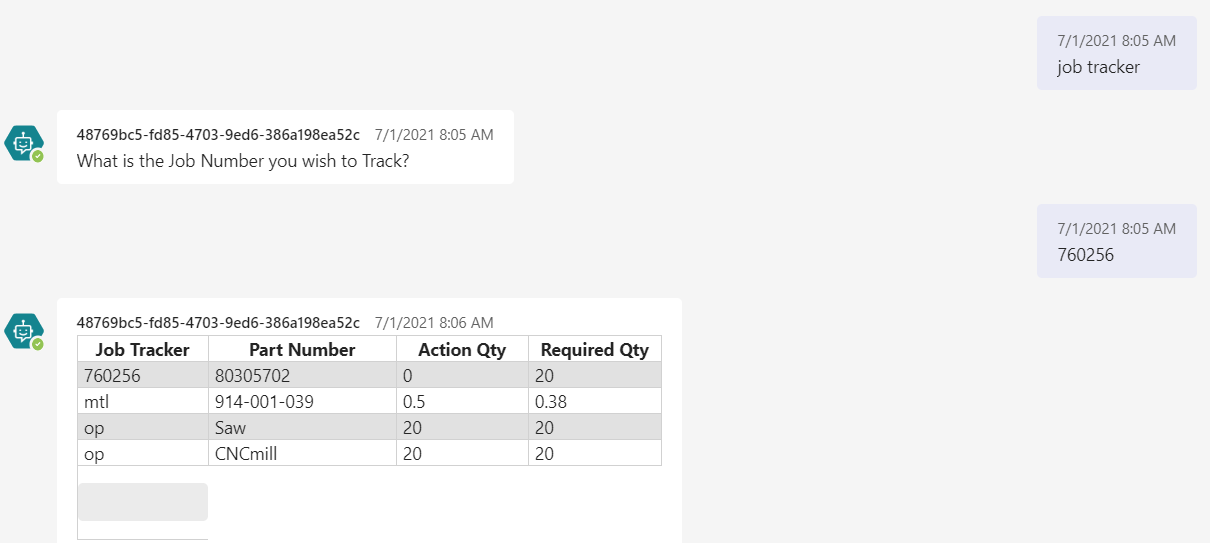This screenshot has height=543, width=1210.
Task: Click the bot avatar beside the results table
Action: (x=23, y=330)
